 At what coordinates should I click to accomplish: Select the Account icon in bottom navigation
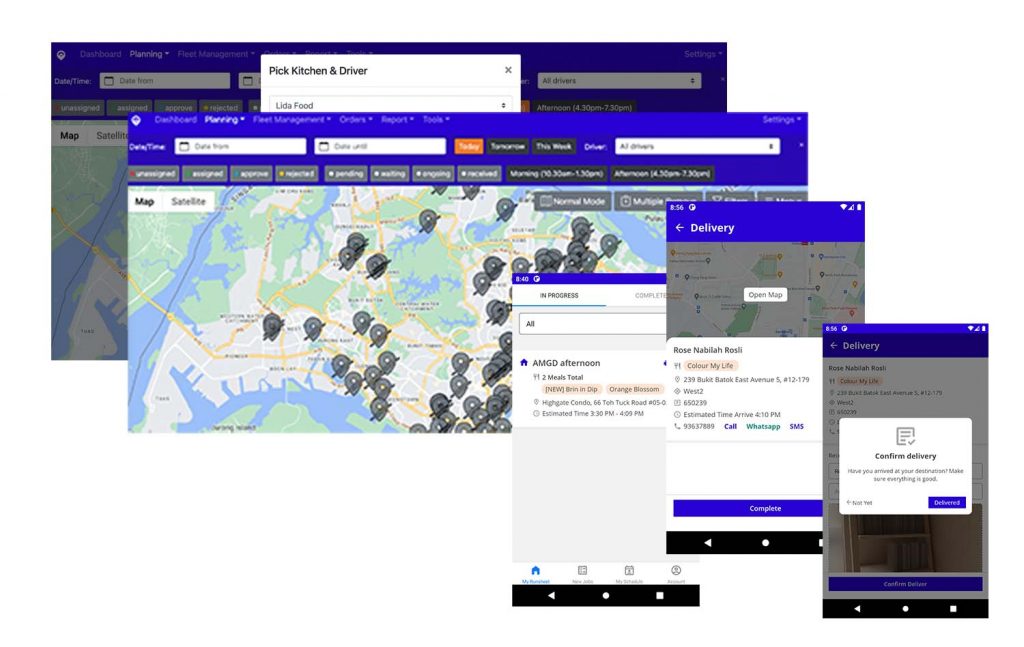tap(675, 570)
